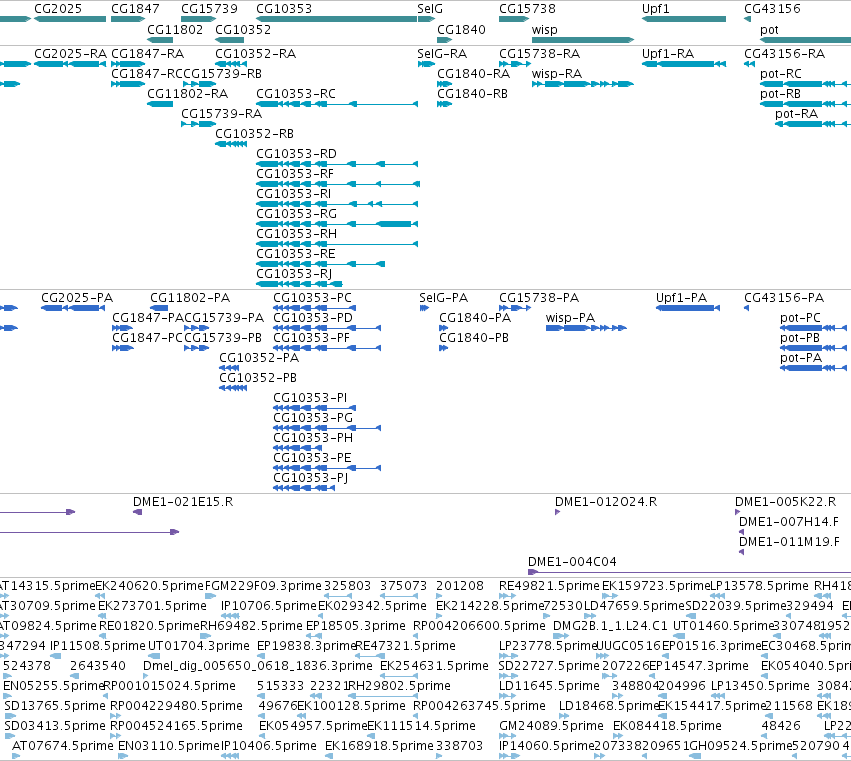The image size is (851, 761).
Task: Select transcript CG2025-RA label
Action: [x=71, y=54]
